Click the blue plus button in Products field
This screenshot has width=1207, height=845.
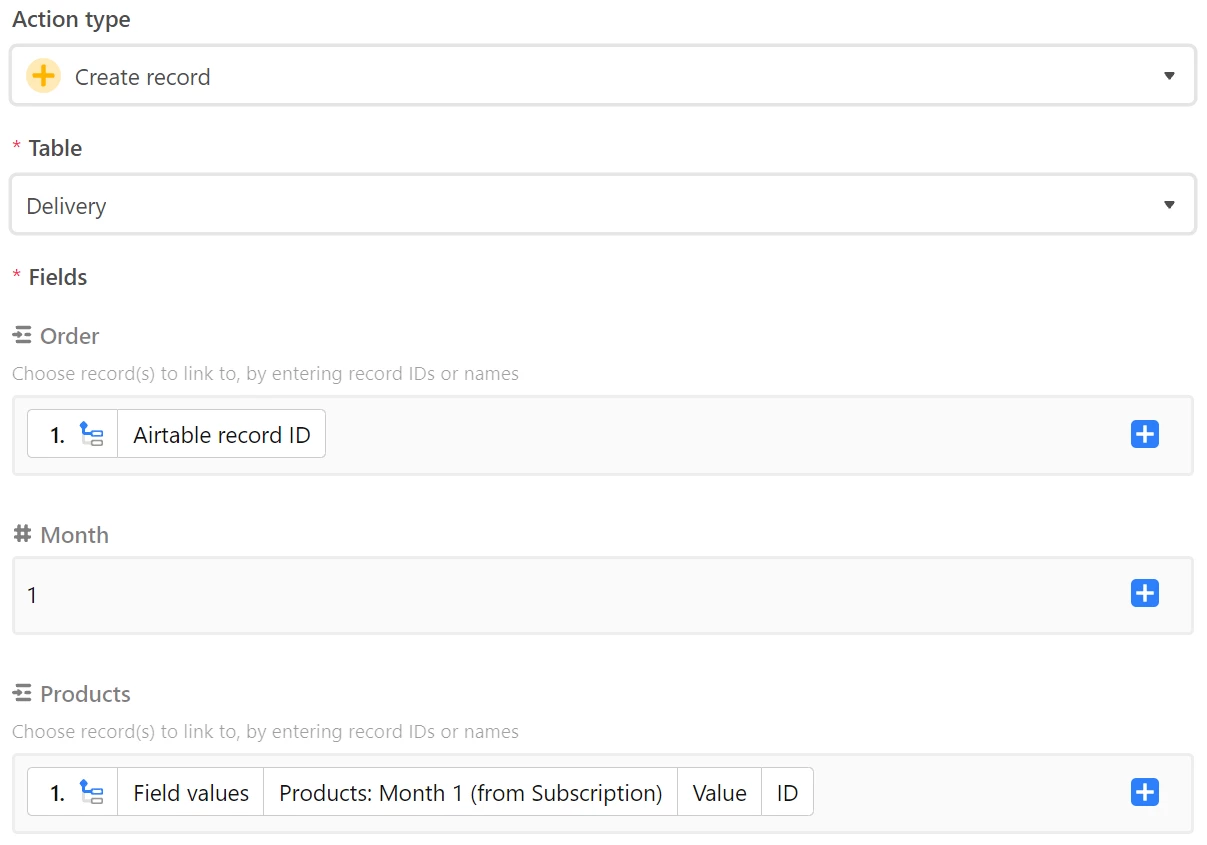click(1144, 792)
